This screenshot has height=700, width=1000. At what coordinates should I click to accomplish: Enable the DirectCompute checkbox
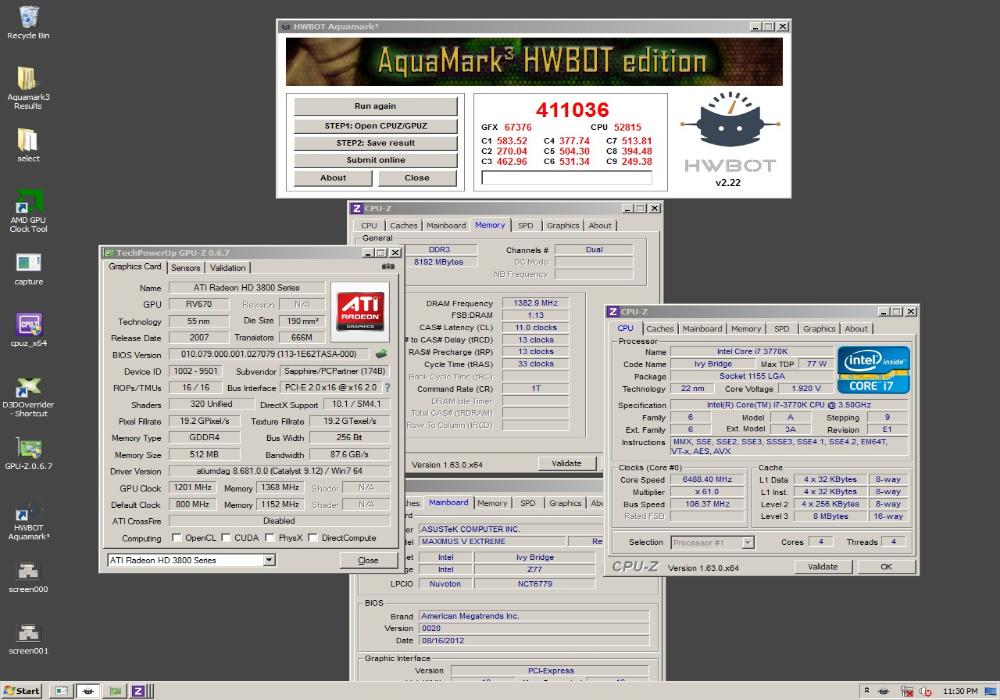coord(312,537)
